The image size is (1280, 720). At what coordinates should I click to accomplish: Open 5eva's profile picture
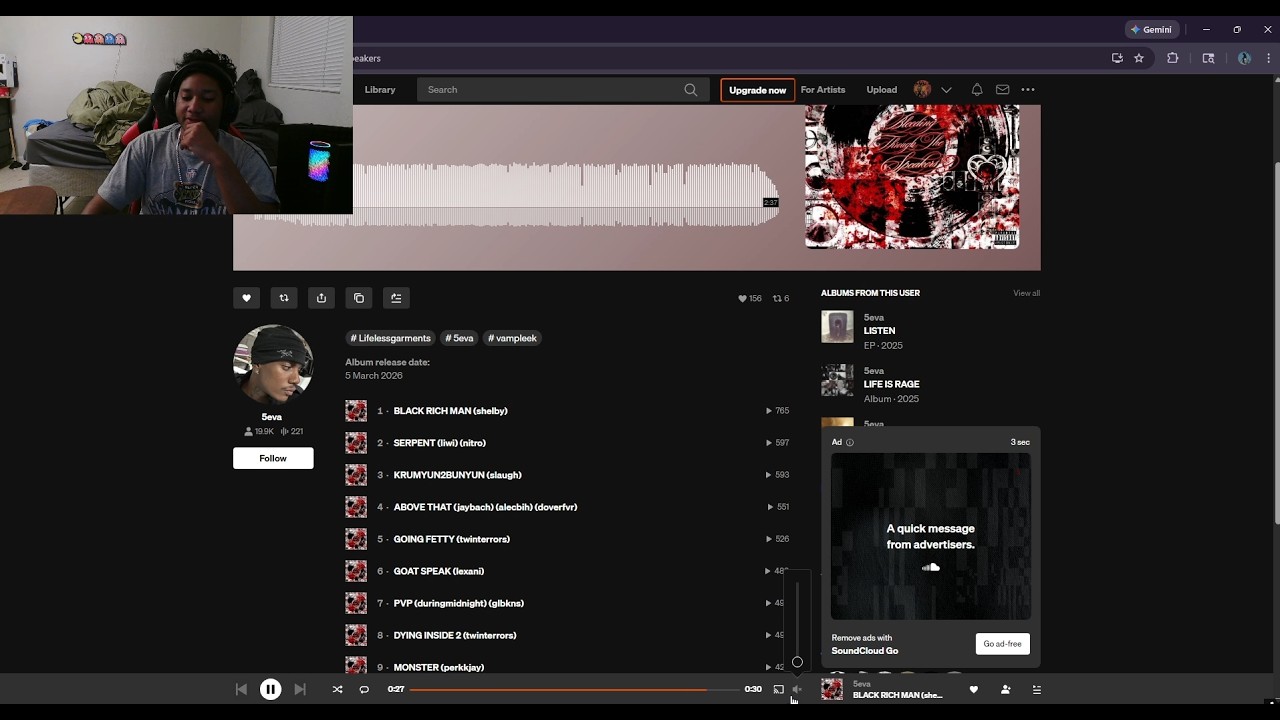point(273,365)
